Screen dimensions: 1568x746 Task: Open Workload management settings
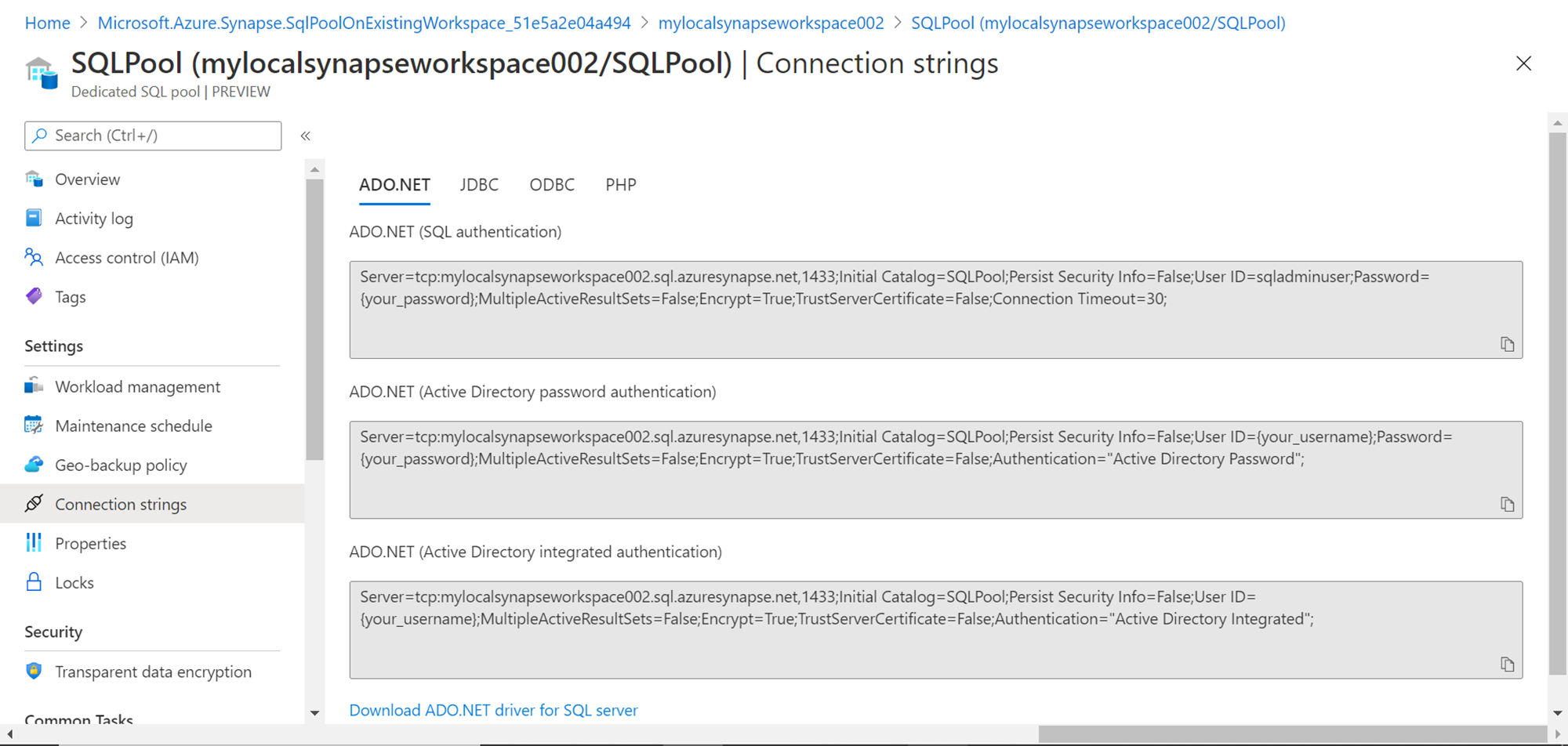point(137,387)
